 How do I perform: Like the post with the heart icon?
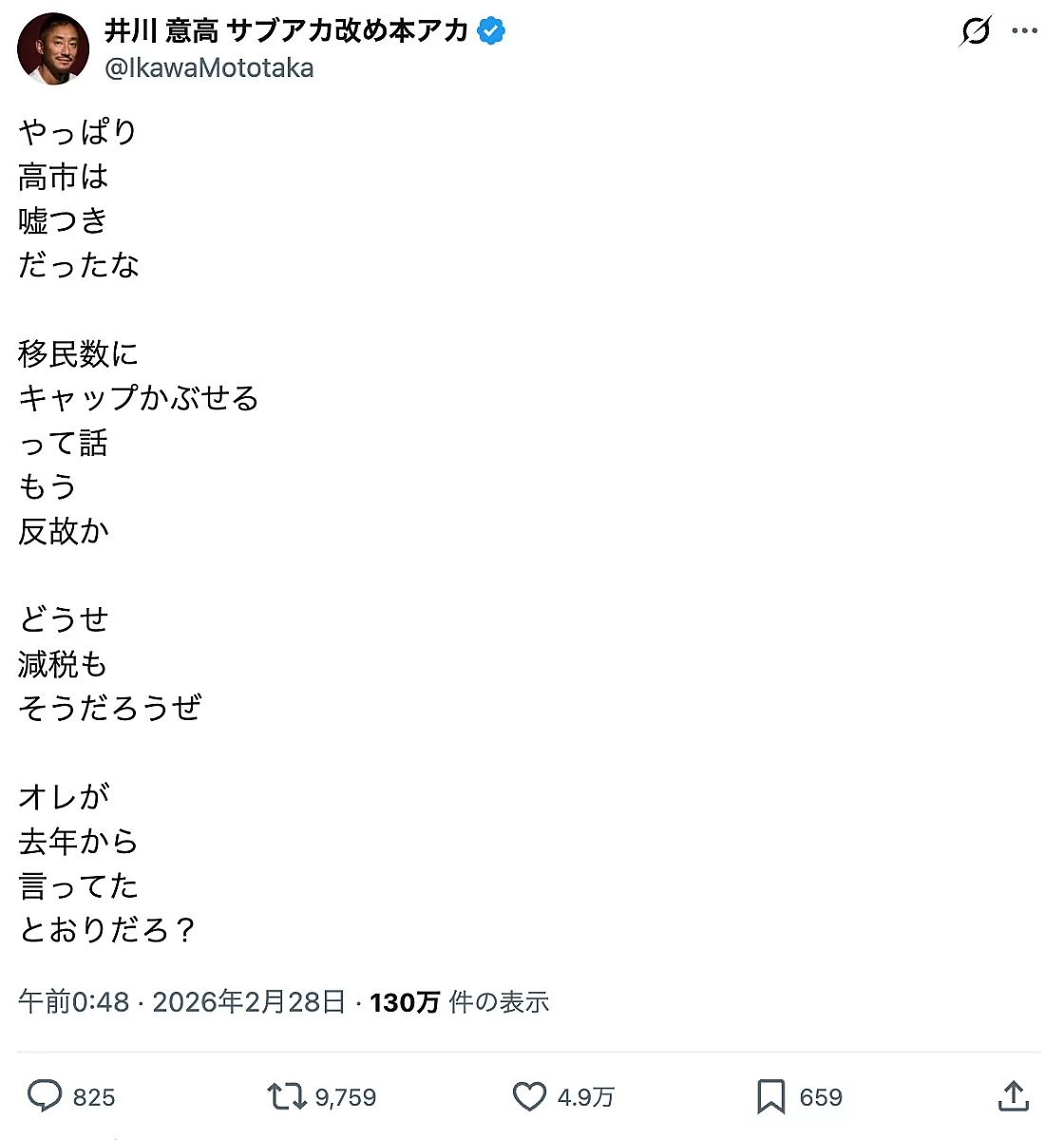[529, 1097]
